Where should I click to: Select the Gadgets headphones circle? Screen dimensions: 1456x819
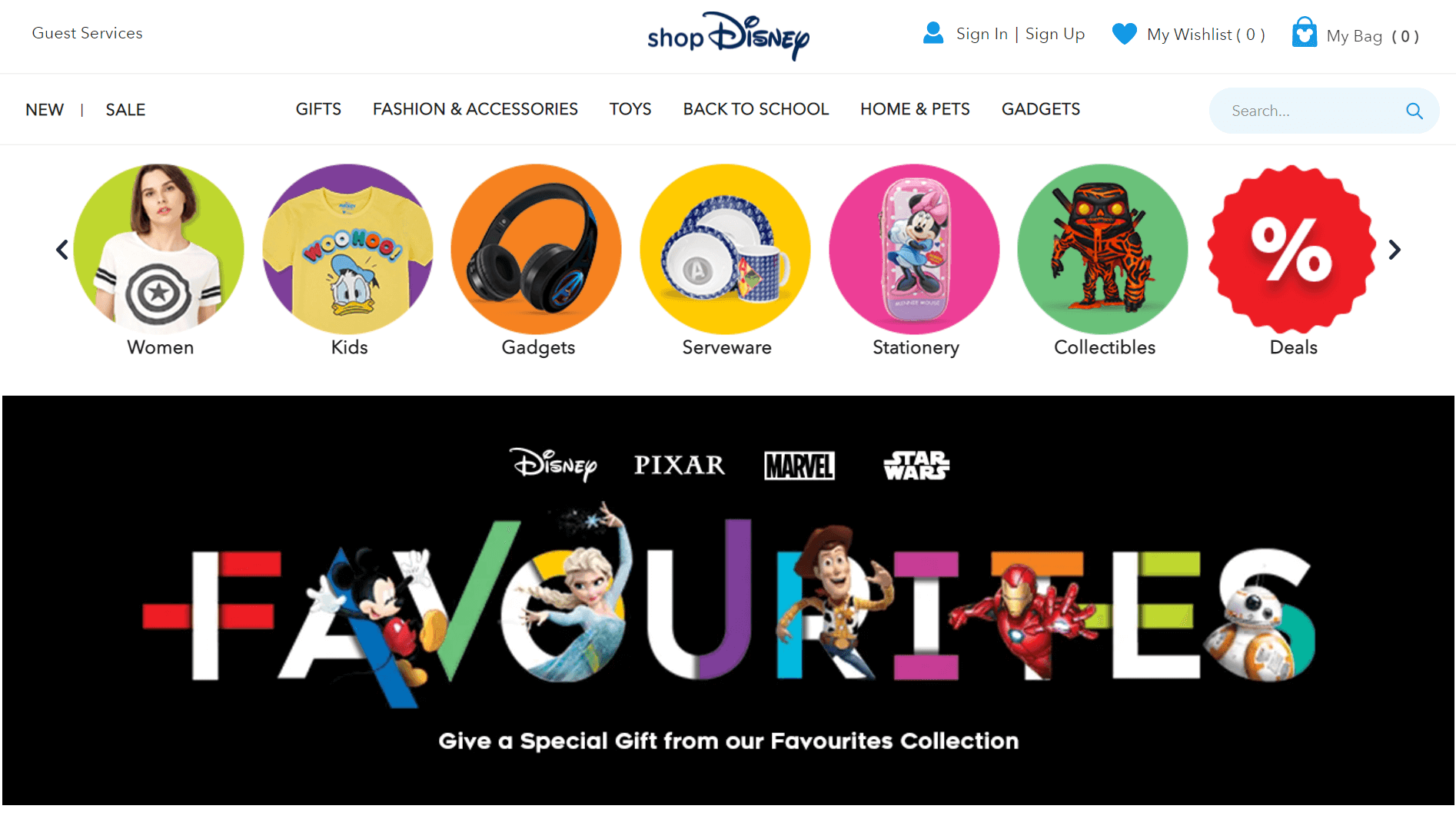click(537, 249)
